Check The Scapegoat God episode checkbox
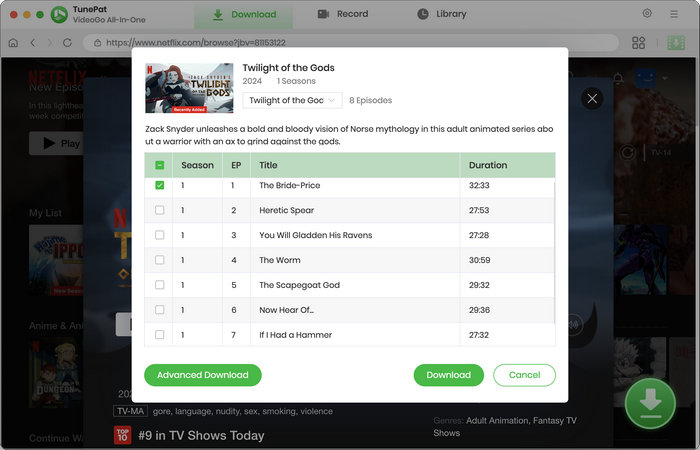 (159, 285)
